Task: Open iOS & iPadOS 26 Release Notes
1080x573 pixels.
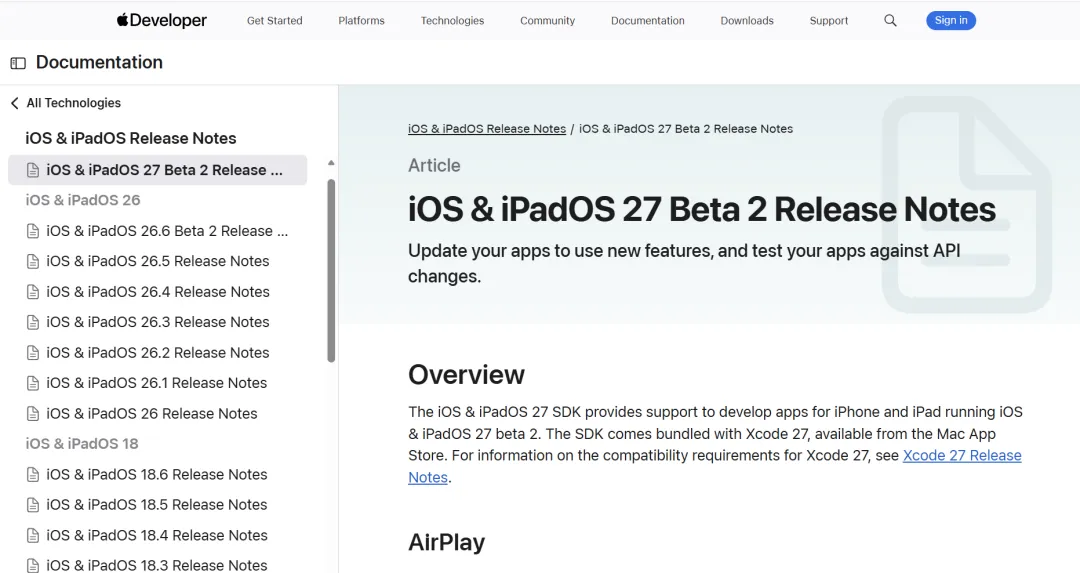Action: point(152,414)
